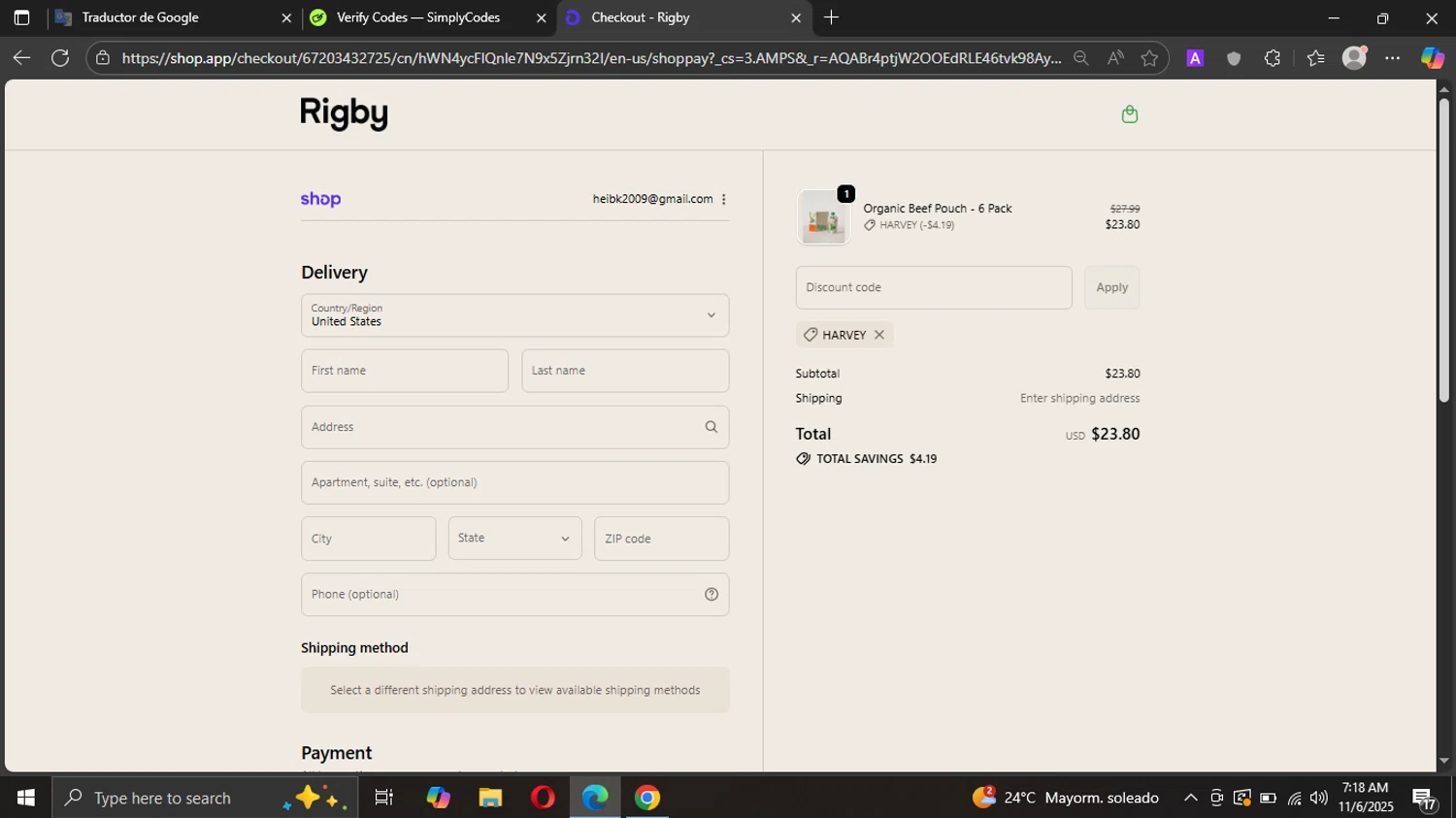Open the Extensions puzzle icon
Viewport: 1456px width, 818px height.
(x=1273, y=58)
